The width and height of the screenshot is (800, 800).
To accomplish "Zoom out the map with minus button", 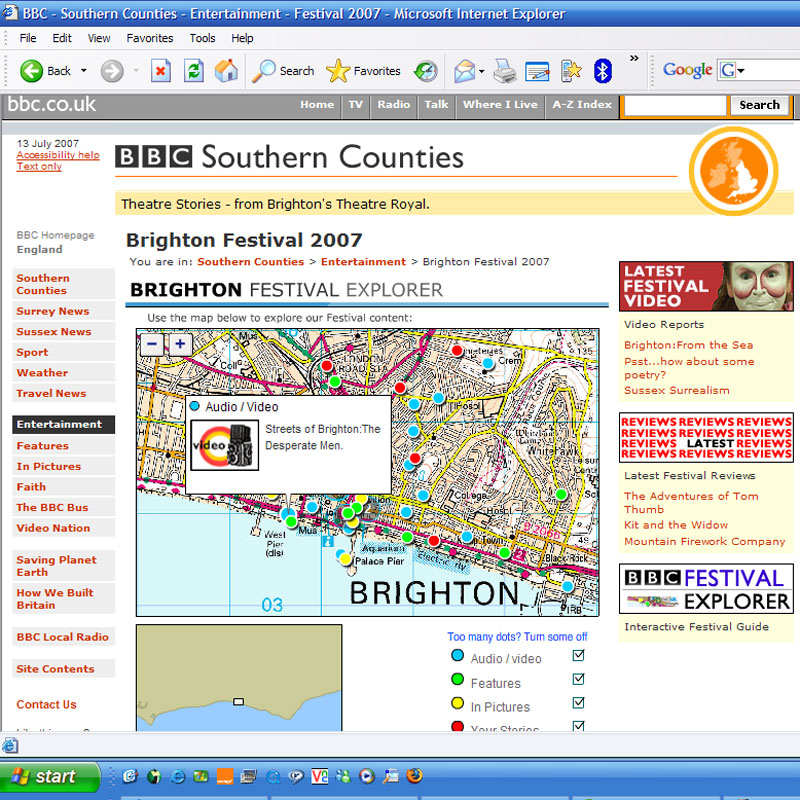I will point(153,344).
